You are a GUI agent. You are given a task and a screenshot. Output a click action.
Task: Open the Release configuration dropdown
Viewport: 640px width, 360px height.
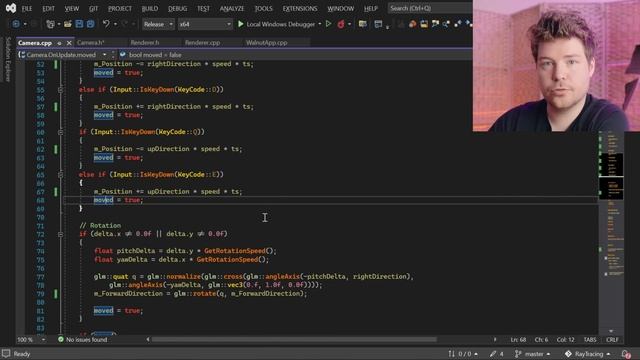click(158, 24)
